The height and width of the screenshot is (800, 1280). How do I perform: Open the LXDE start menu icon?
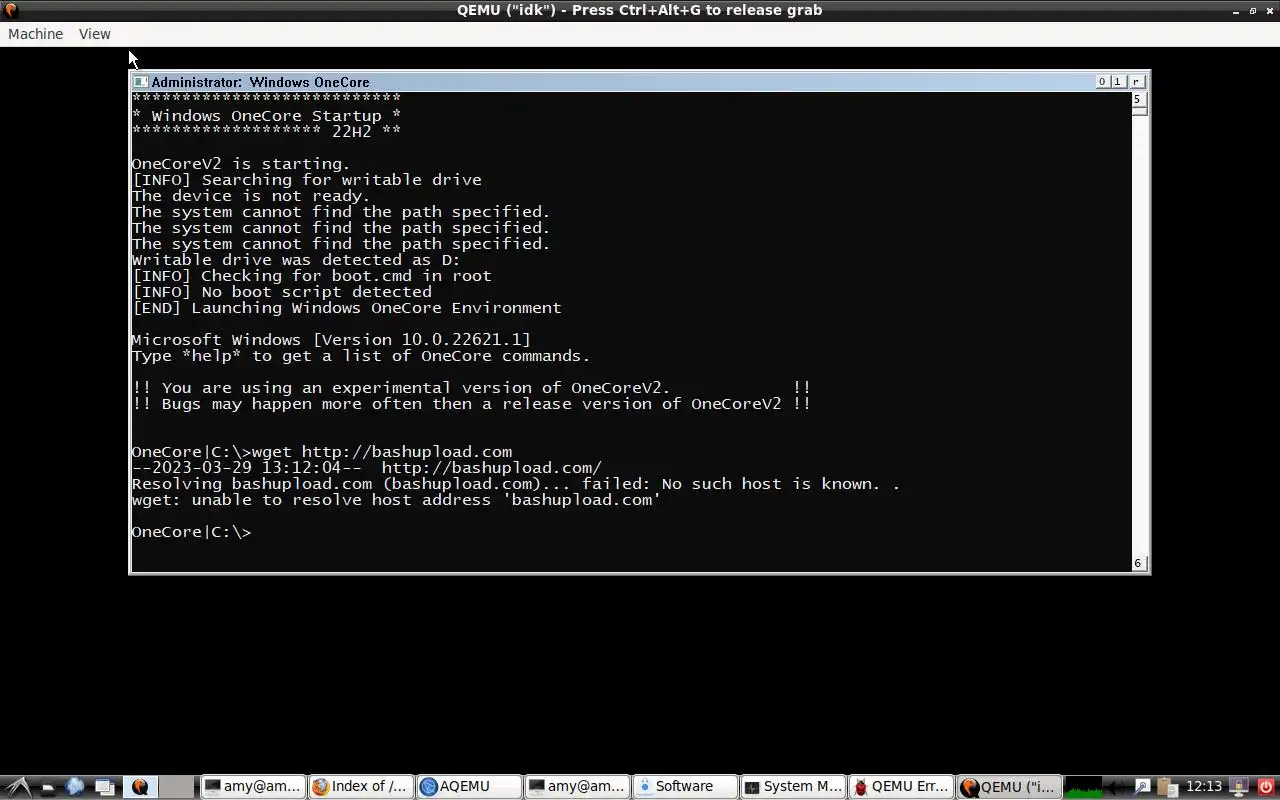[x=19, y=787]
